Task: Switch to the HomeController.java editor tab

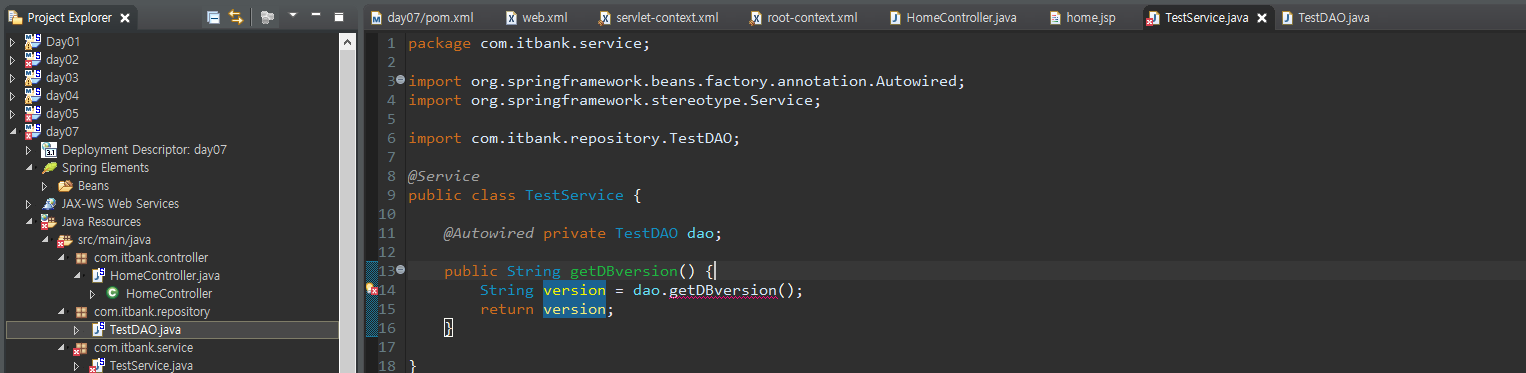Action: [953, 18]
